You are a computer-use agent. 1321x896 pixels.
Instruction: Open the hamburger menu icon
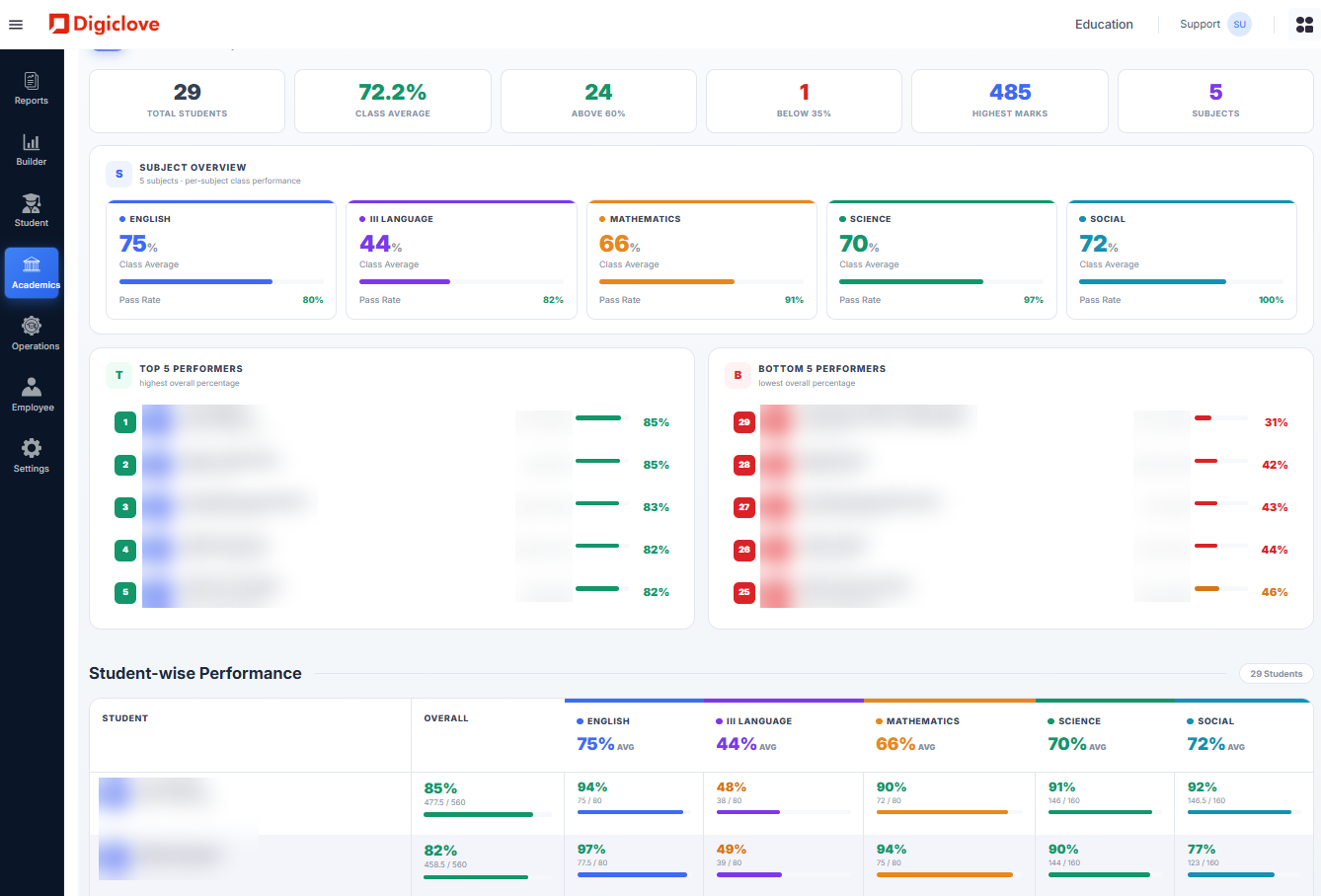[16, 25]
